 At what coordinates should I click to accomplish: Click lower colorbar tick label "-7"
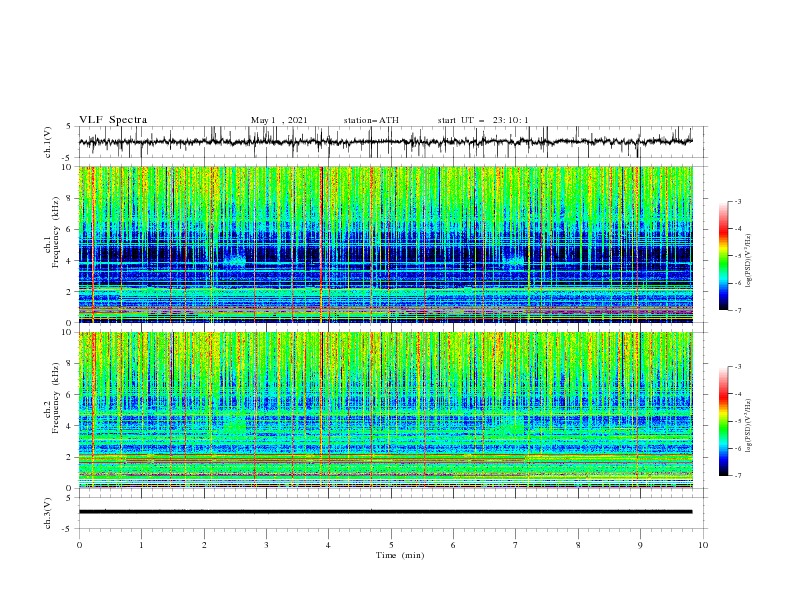click(x=737, y=476)
